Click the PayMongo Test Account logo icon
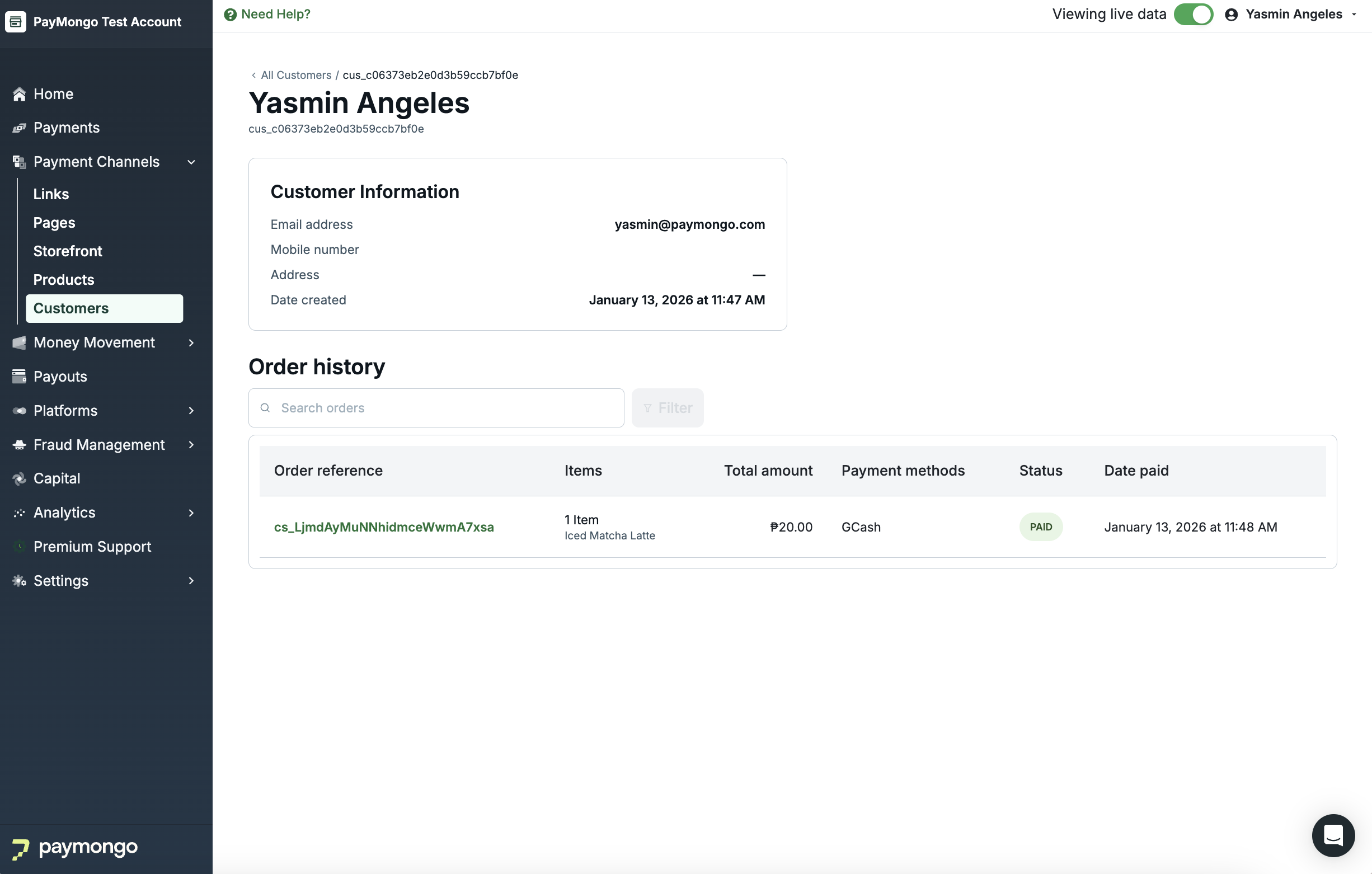The image size is (1372, 874). click(16, 22)
